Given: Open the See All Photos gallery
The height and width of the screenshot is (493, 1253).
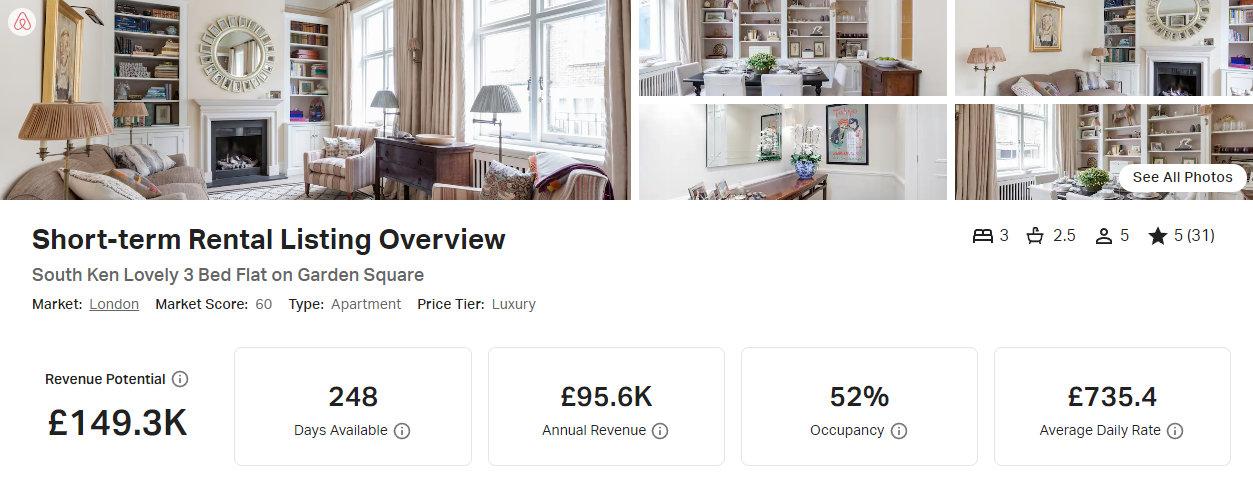Looking at the screenshot, I should tap(1182, 177).
